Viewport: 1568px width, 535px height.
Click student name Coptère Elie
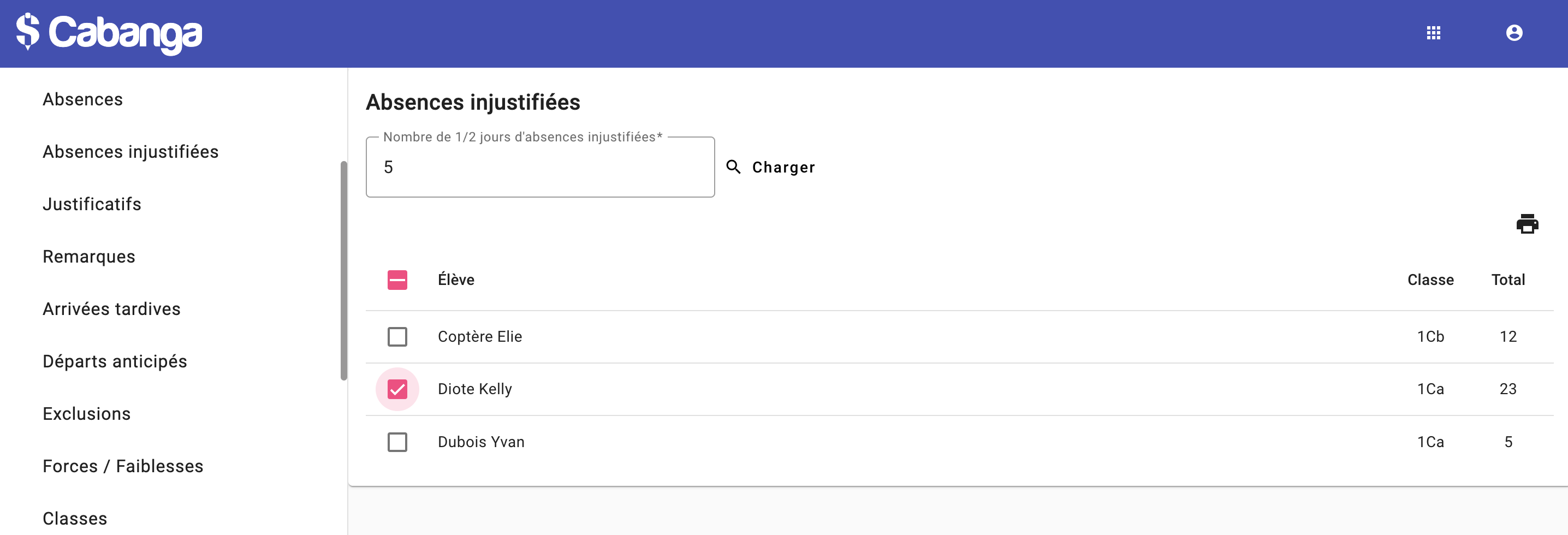480,337
